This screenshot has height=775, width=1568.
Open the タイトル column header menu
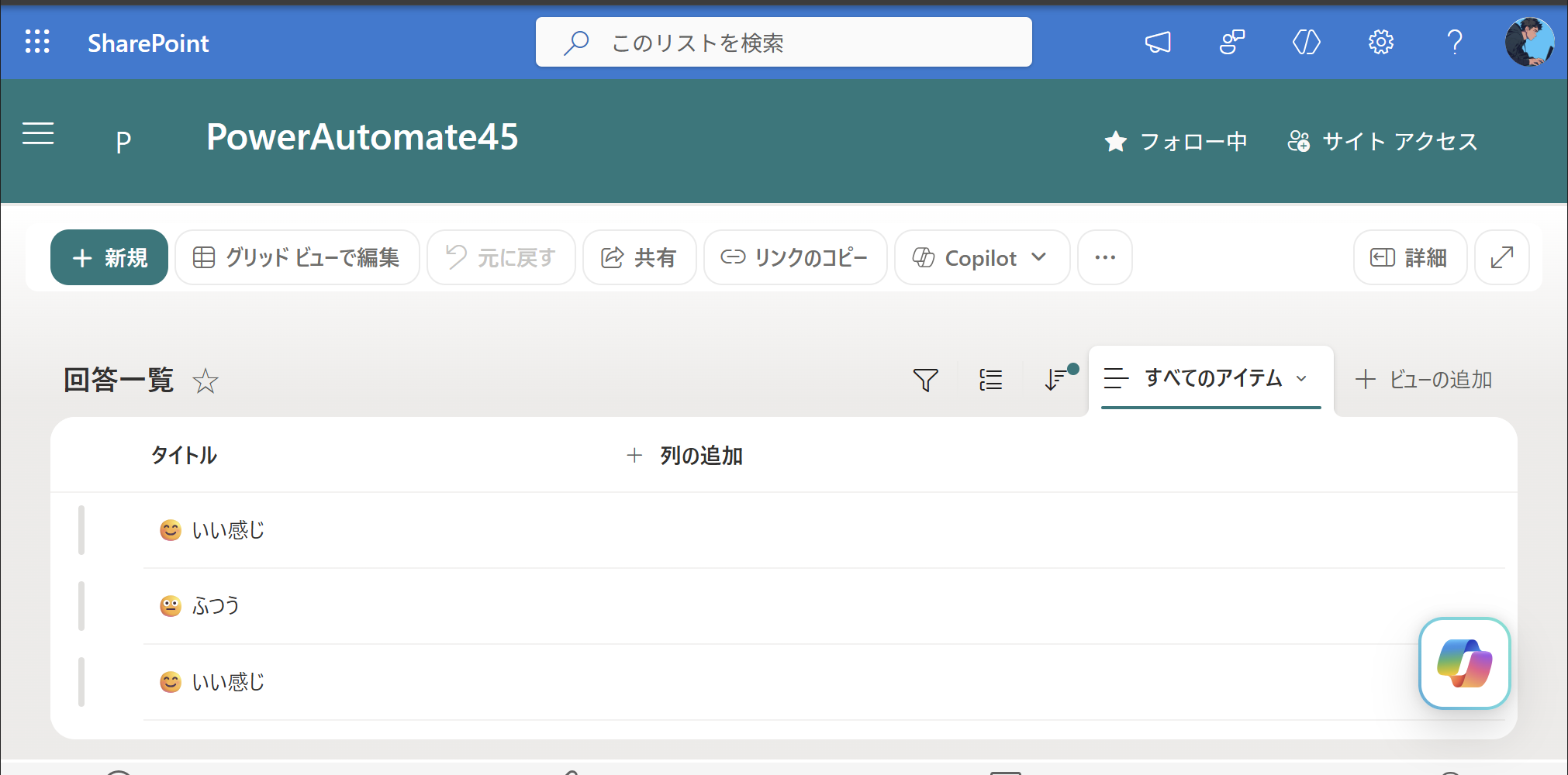[x=184, y=456]
